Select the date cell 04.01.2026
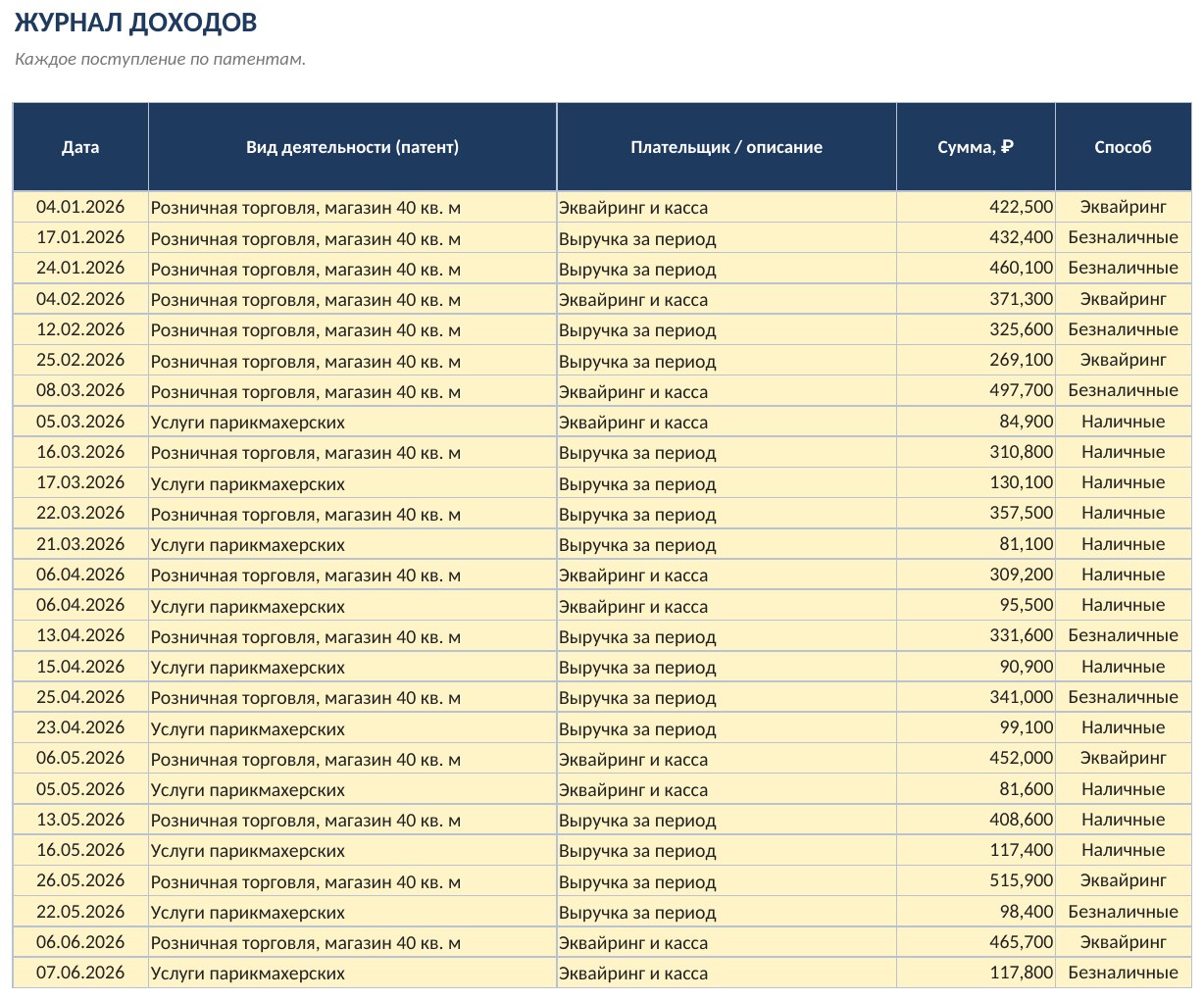The height and width of the screenshot is (1000, 1204). click(80, 207)
